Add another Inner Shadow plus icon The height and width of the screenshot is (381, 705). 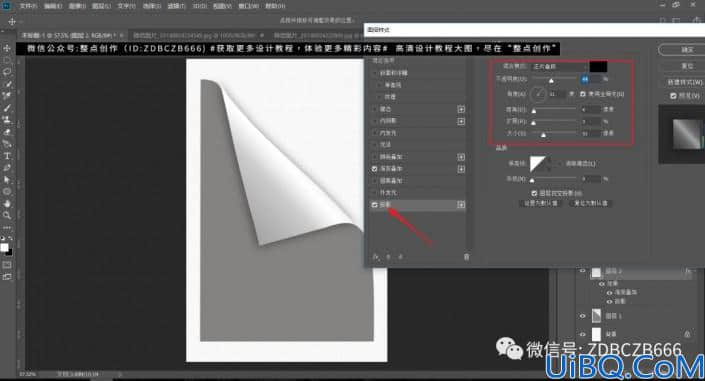461,121
